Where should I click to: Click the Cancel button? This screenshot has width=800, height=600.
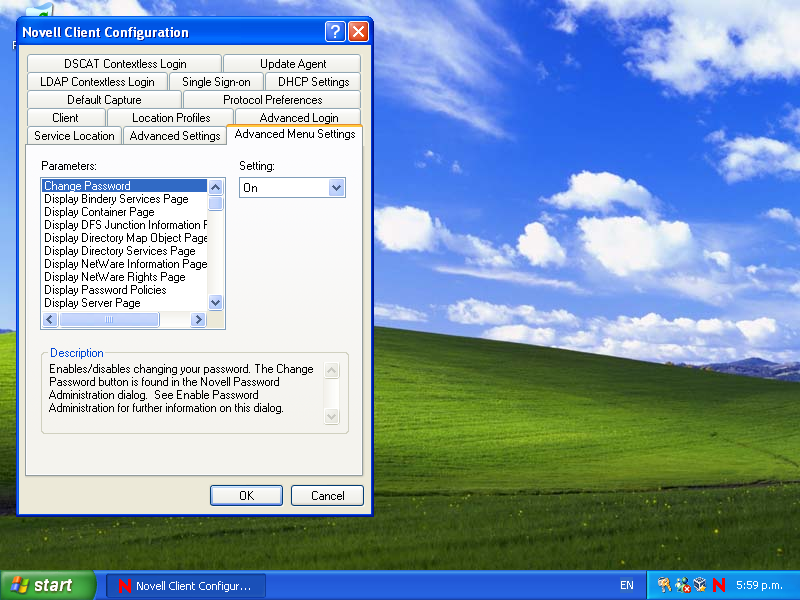pos(328,495)
